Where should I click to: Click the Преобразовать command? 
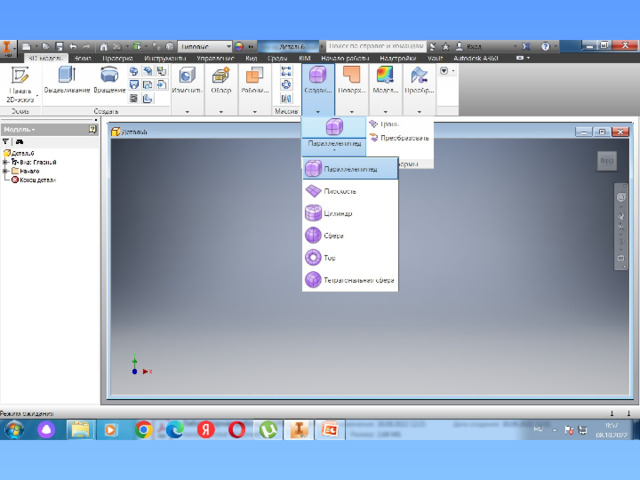pyautogui.click(x=402, y=137)
